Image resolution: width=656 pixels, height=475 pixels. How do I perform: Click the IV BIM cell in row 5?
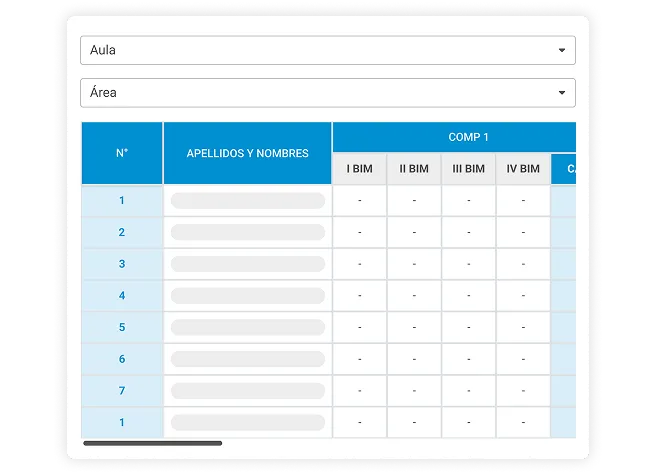tap(523, 327)
